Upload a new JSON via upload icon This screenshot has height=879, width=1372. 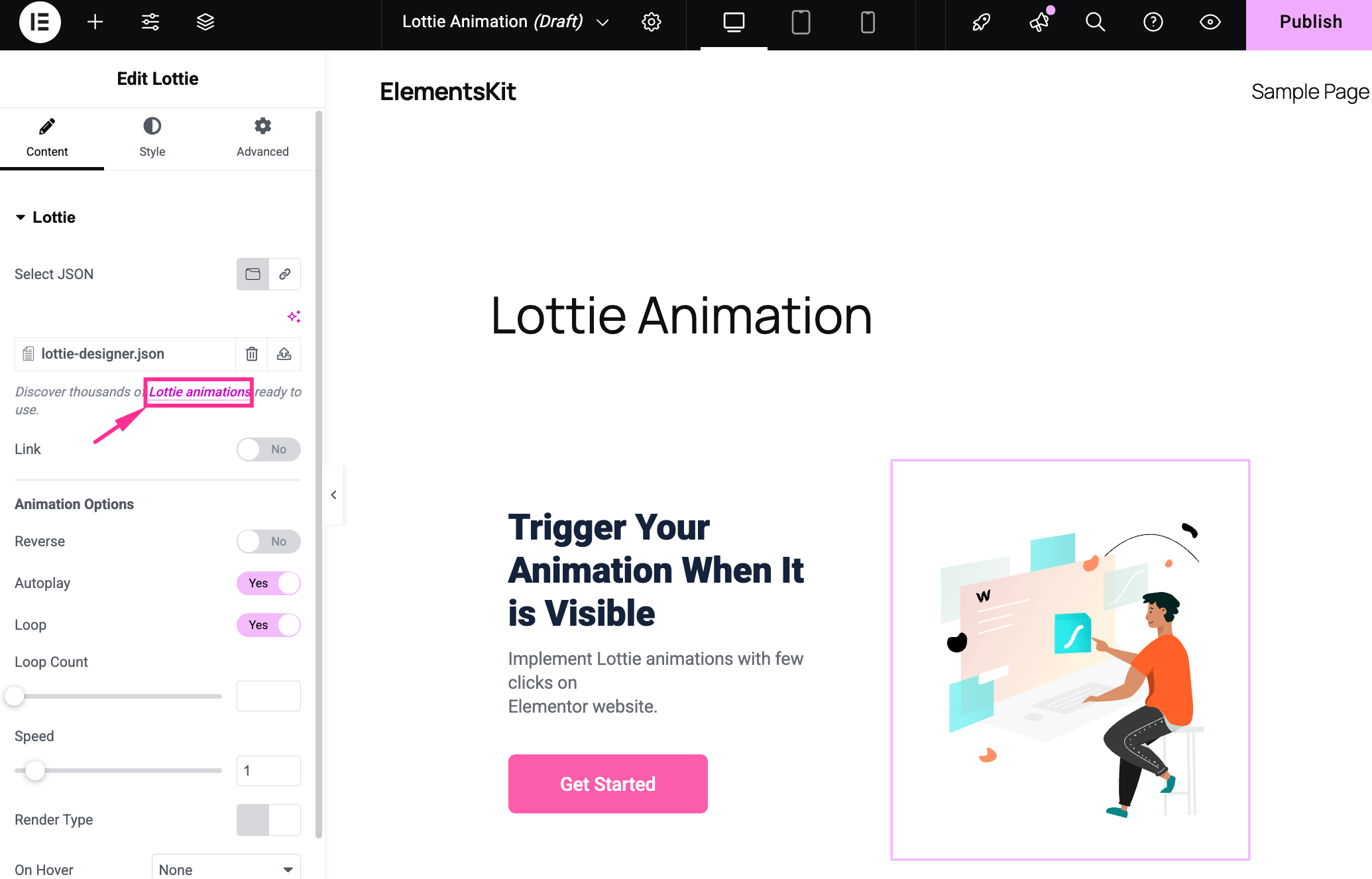pyautogui.click(x=284, y=353)
